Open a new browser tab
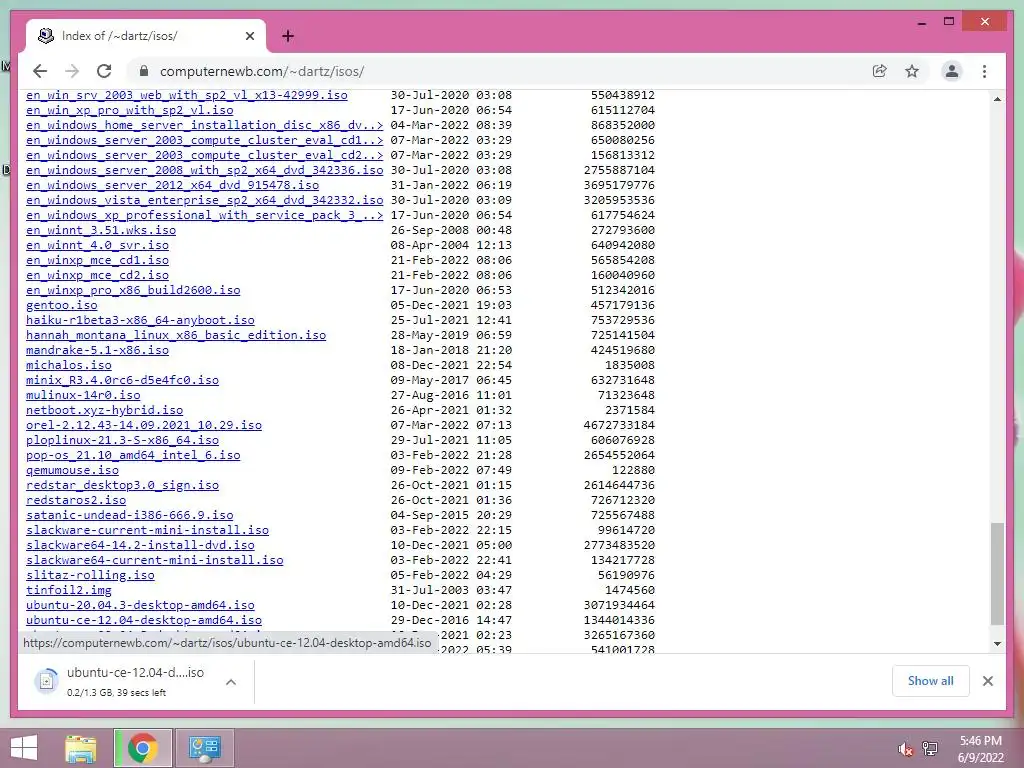 287,36
